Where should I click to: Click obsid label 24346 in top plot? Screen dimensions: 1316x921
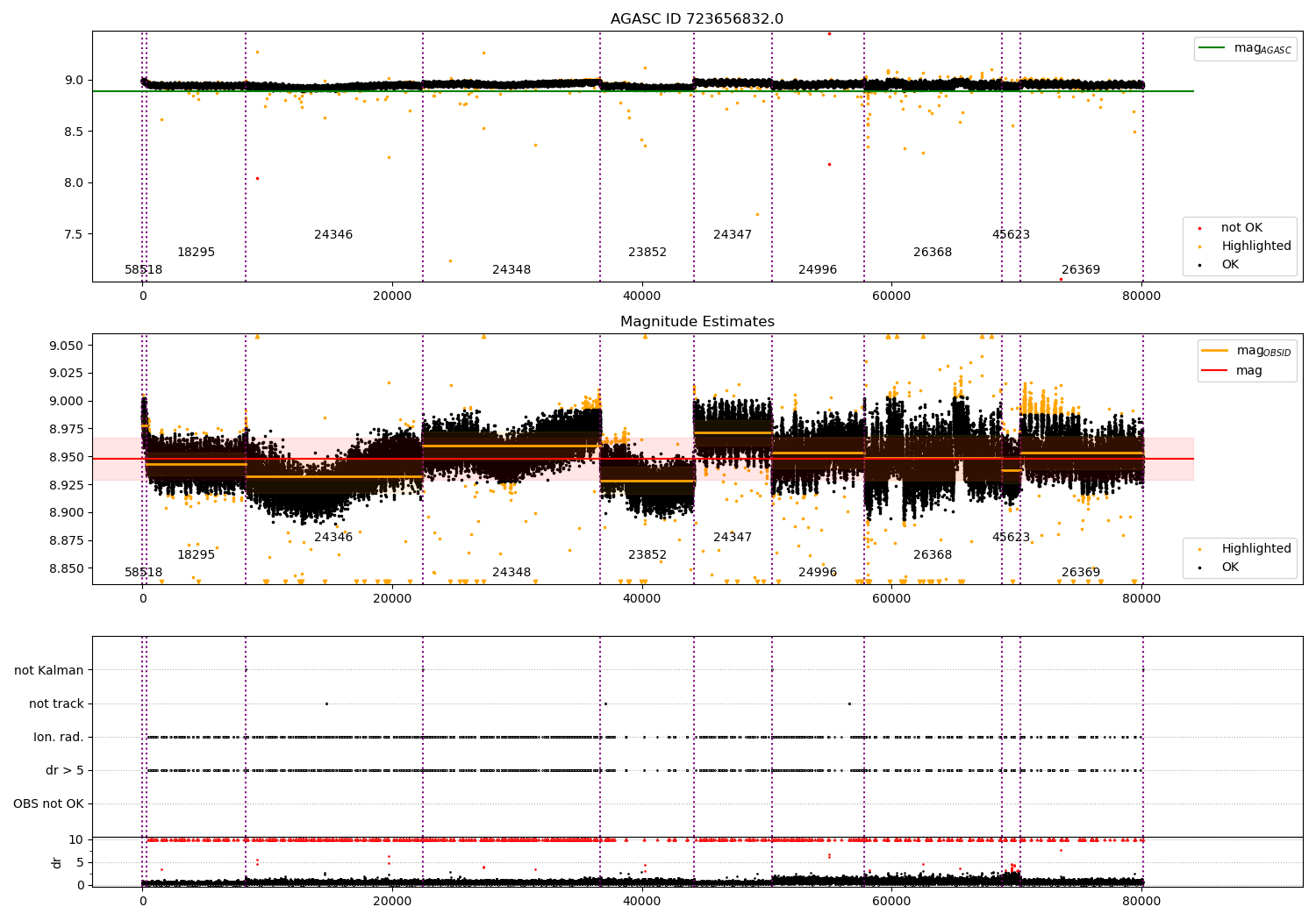coord(333,235)
